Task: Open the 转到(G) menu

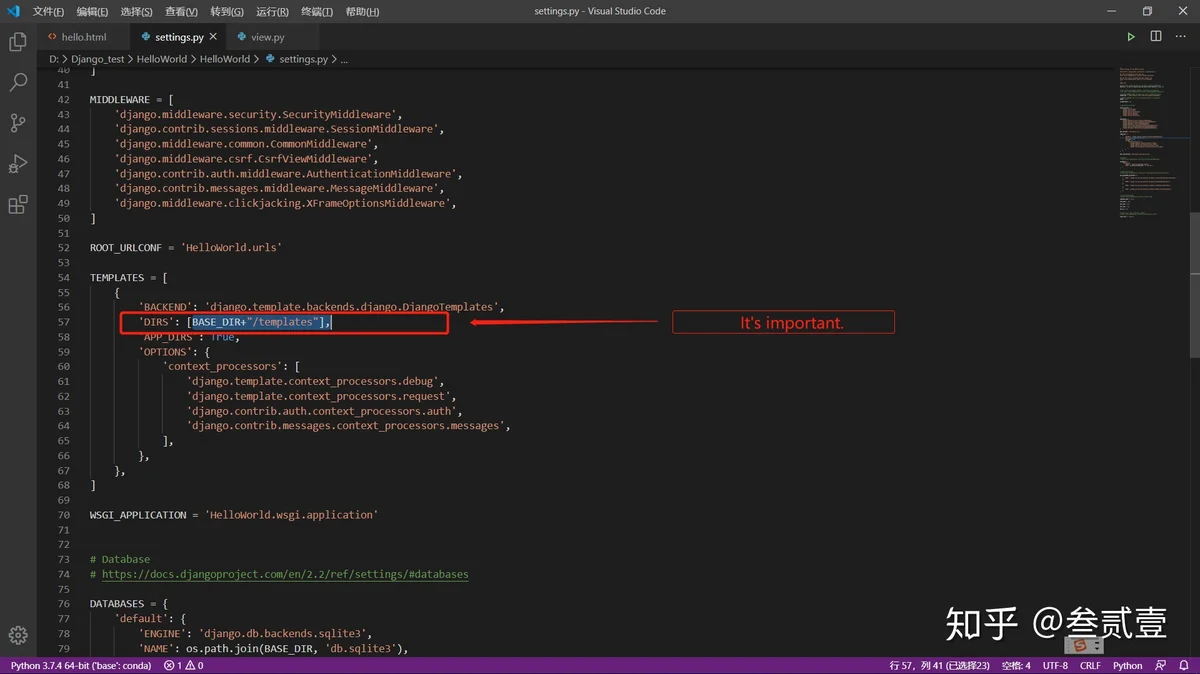Action: click(x=227, y=12)
